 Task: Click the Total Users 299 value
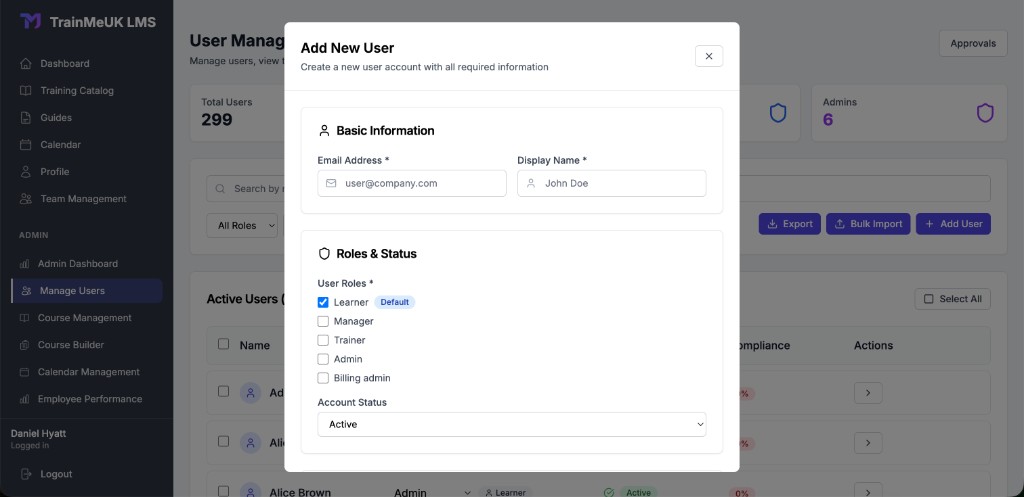coord(217,120)
